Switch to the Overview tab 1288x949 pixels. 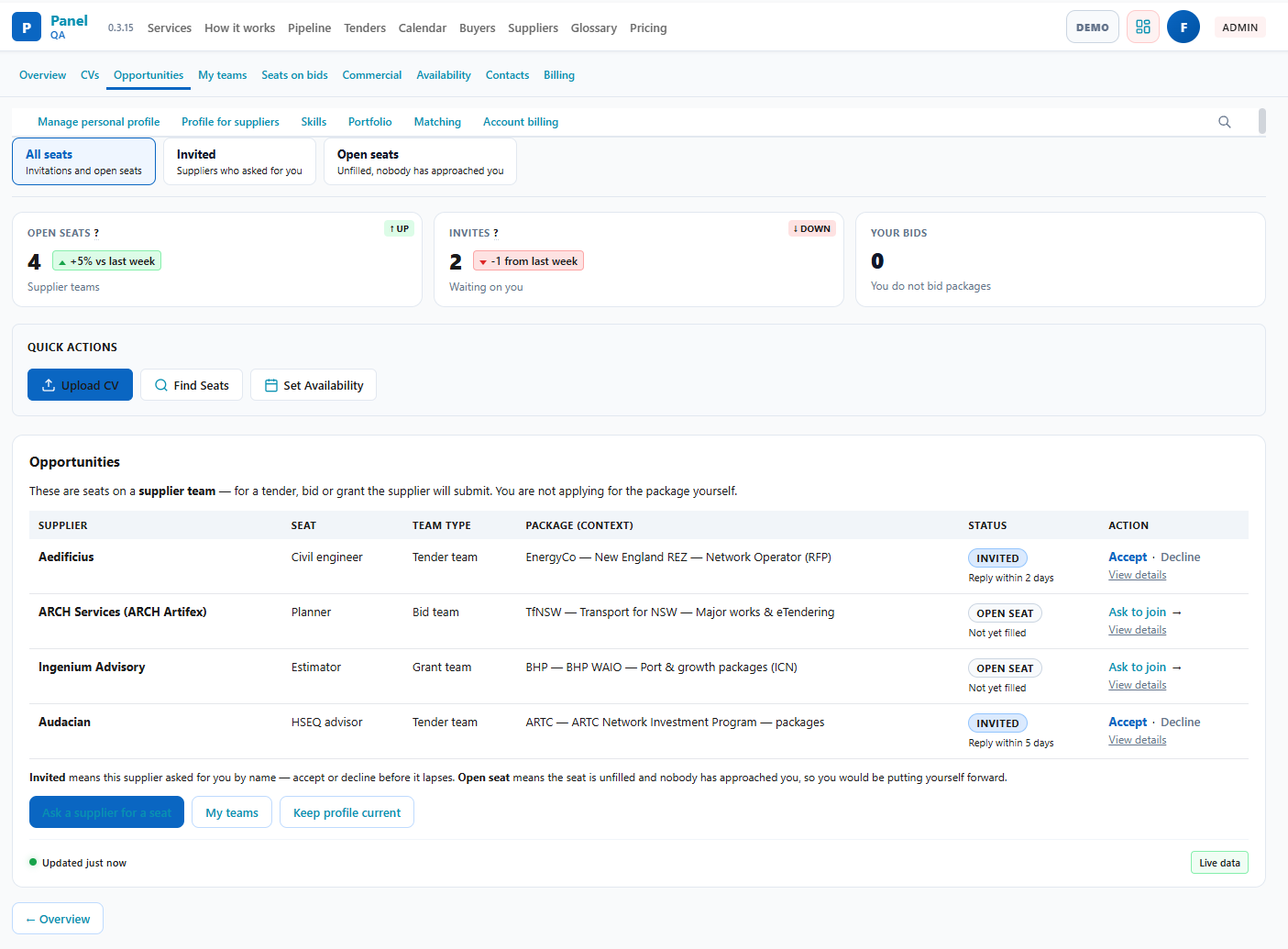coord(42,75)
